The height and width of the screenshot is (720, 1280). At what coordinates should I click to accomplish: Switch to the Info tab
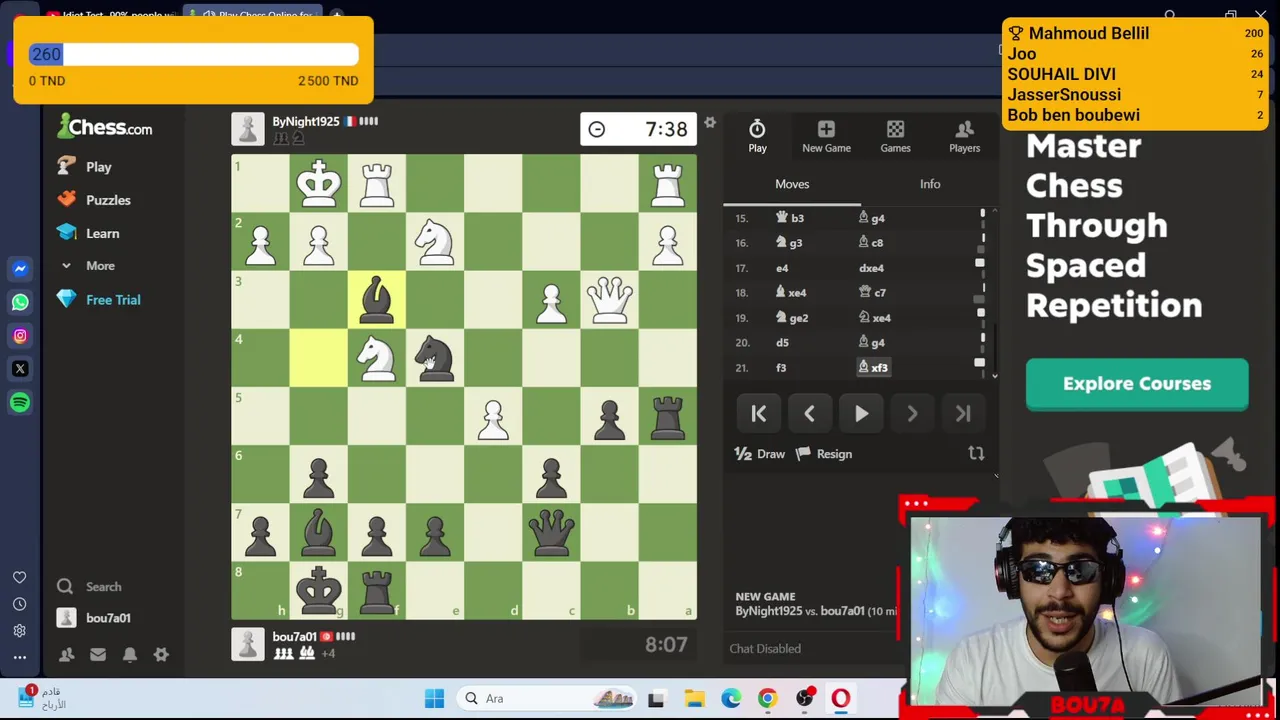930,184
